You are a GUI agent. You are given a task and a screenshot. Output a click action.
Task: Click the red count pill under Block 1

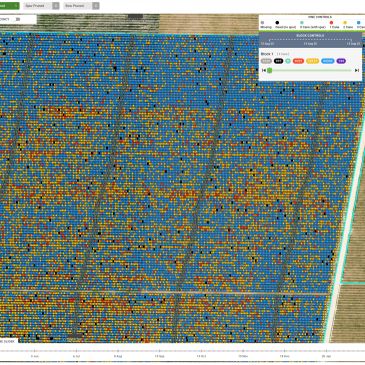(x=298, y=61)
